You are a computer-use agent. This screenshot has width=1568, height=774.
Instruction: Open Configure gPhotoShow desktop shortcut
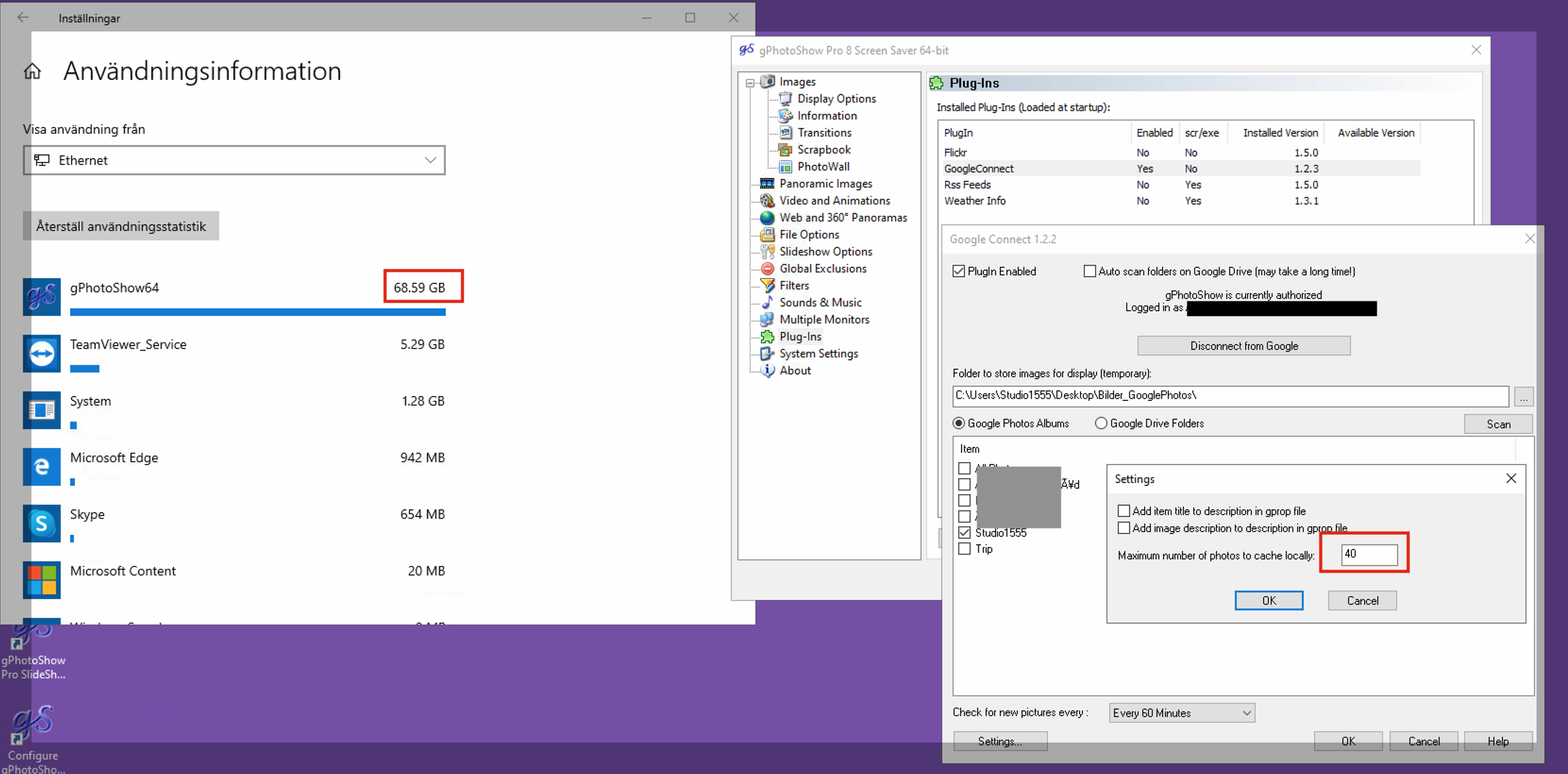[x=33, y=739]
